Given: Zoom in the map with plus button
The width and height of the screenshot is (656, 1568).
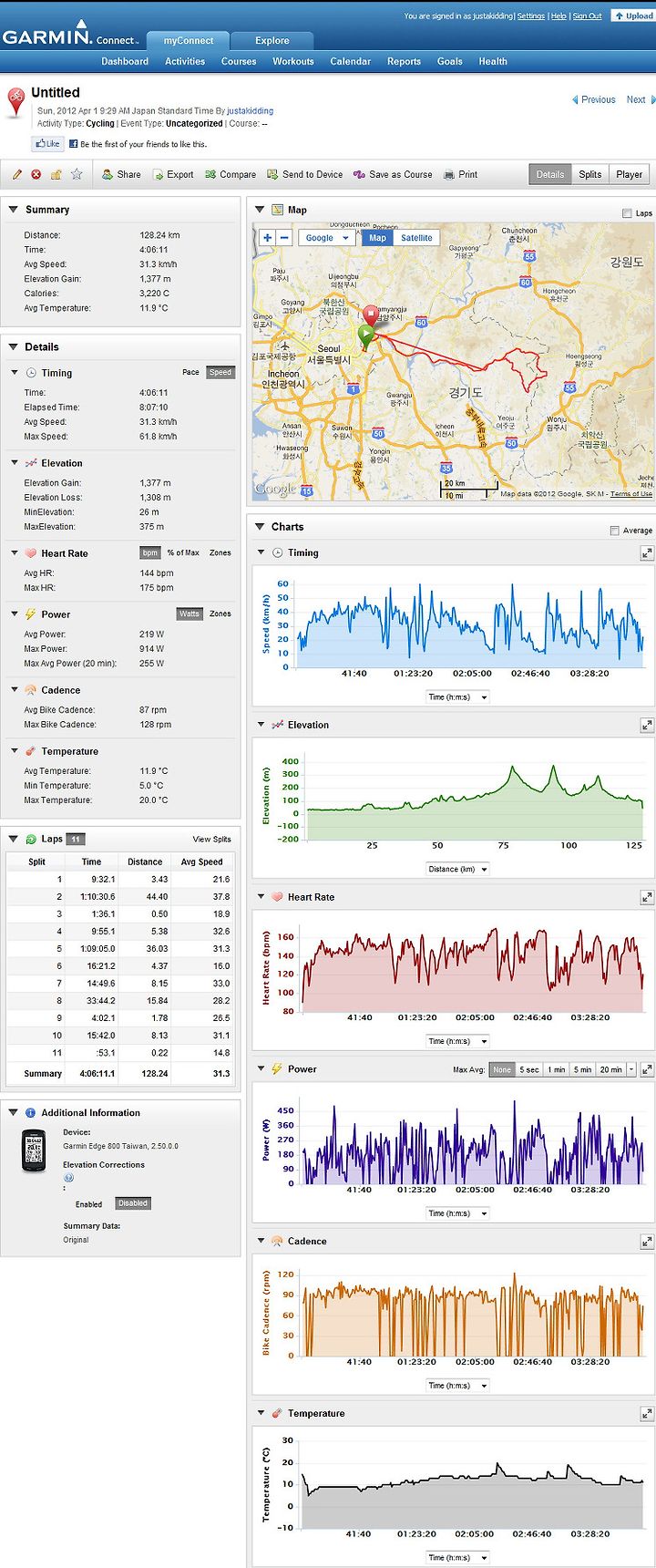Looking at the screenshot, I should (x=267, y=238).
